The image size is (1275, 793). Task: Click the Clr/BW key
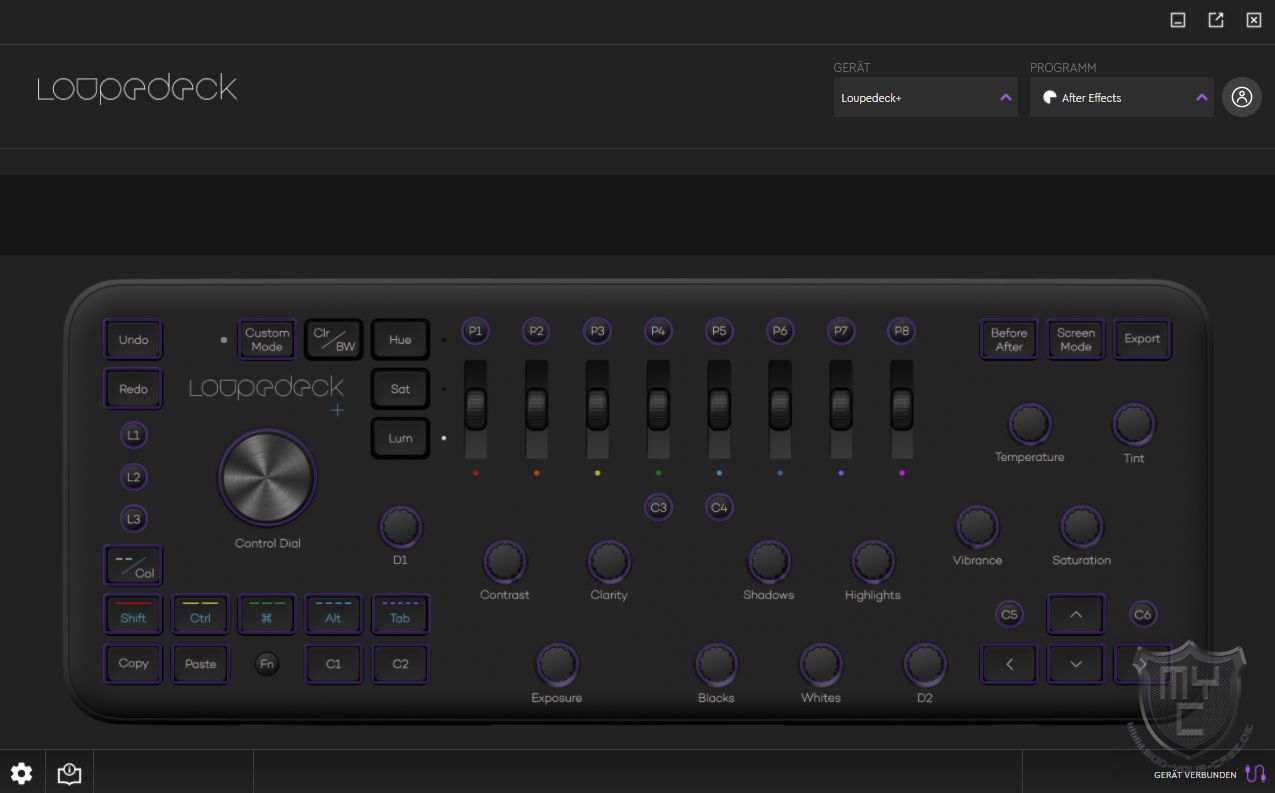[333, 340]
